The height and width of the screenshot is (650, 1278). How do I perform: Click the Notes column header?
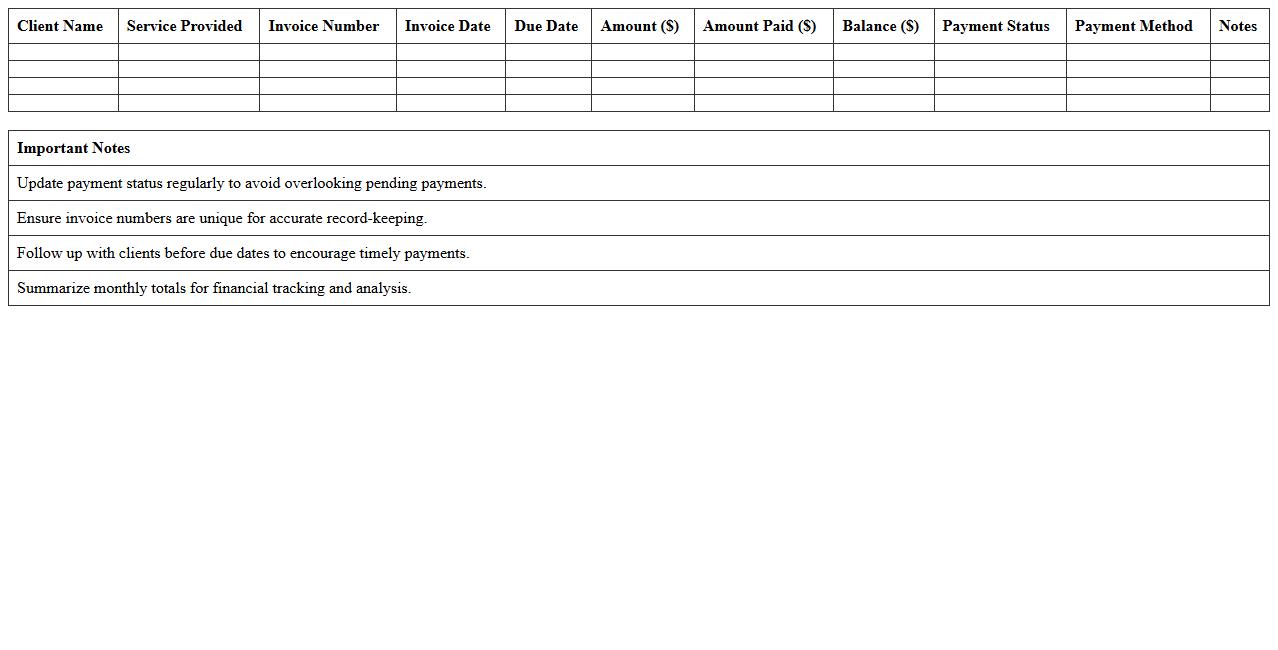tap(1237, 26)
